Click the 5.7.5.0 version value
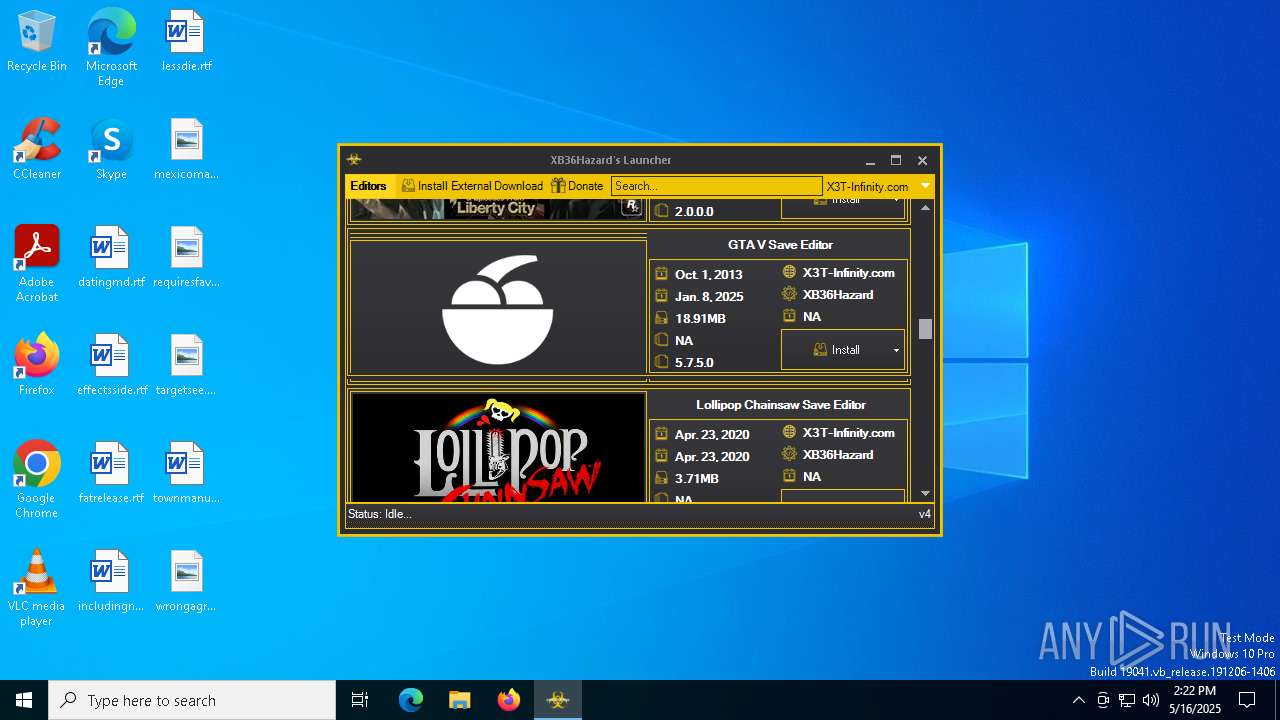1280x720 pixels. tap(694, 363)
